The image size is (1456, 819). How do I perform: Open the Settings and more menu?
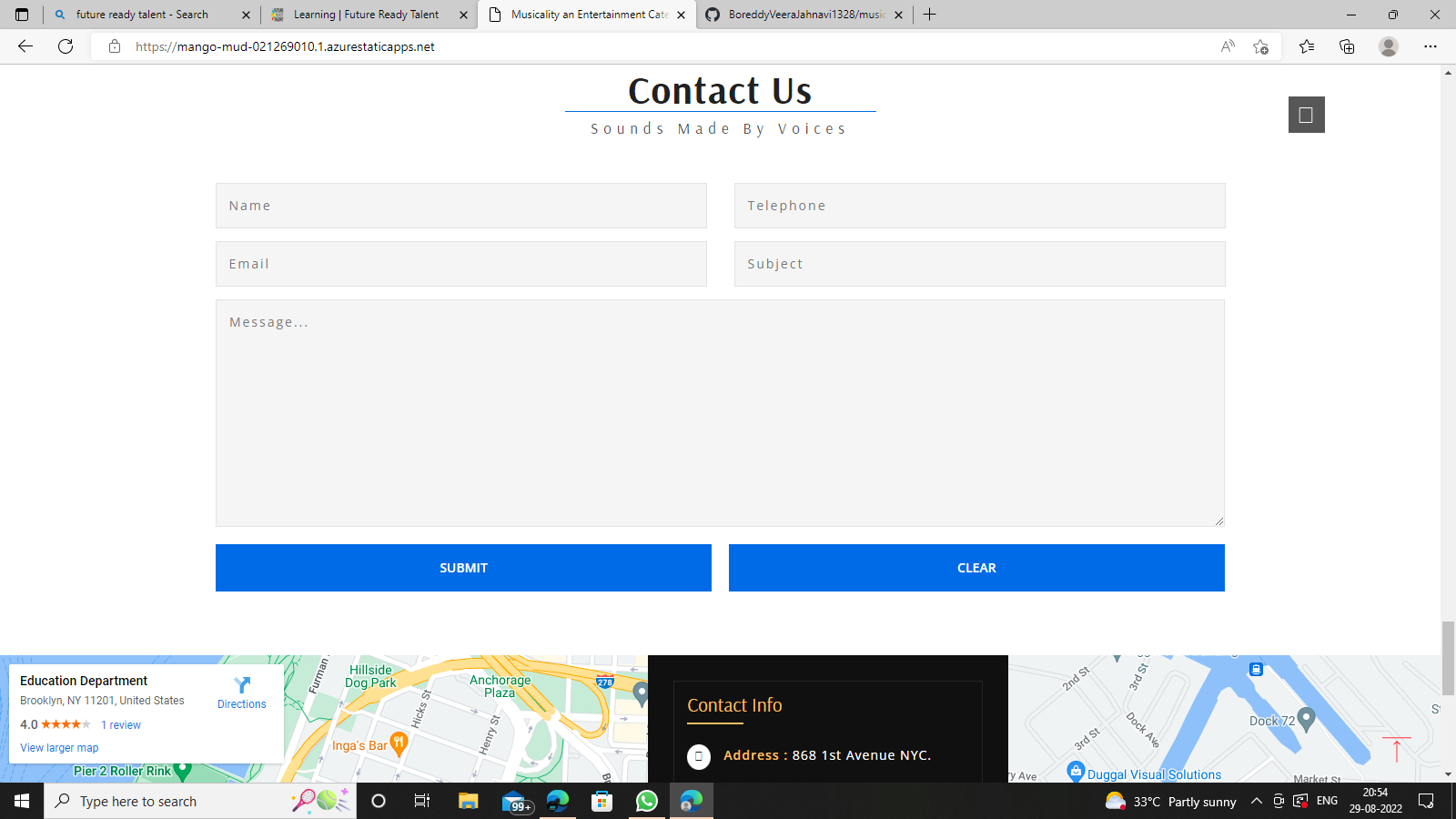1431,46
